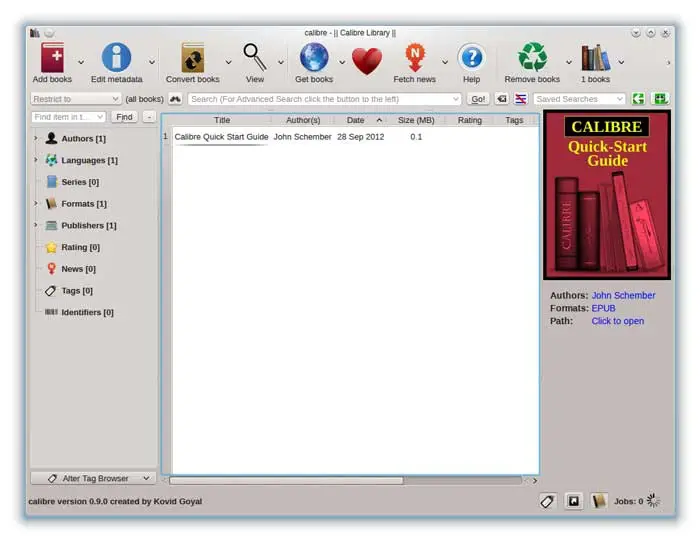The height and width of the screenshot is (541, 700).
Task: Click the Languages icon in tag browser
Action: click(x=51, y=160)
